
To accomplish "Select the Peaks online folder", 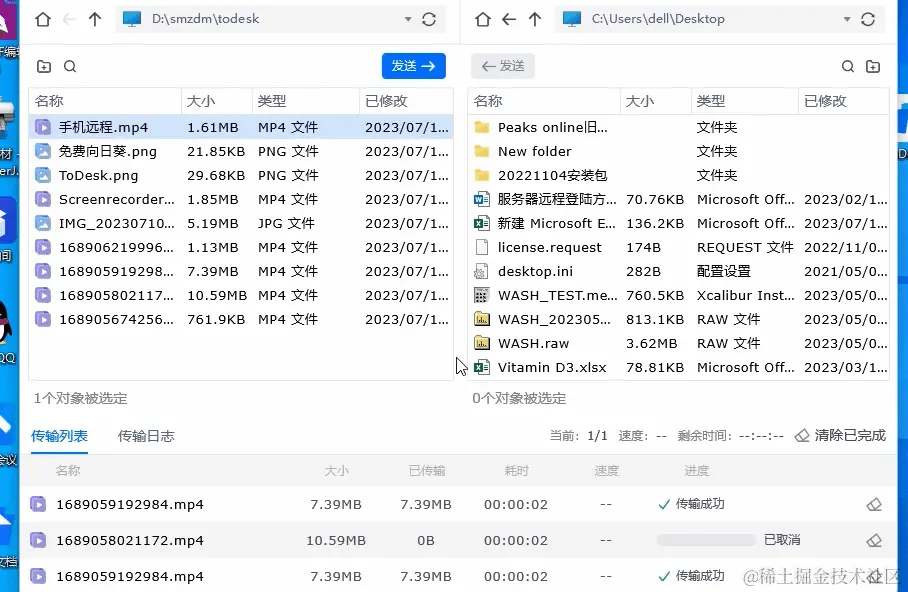I will point(678,127).
